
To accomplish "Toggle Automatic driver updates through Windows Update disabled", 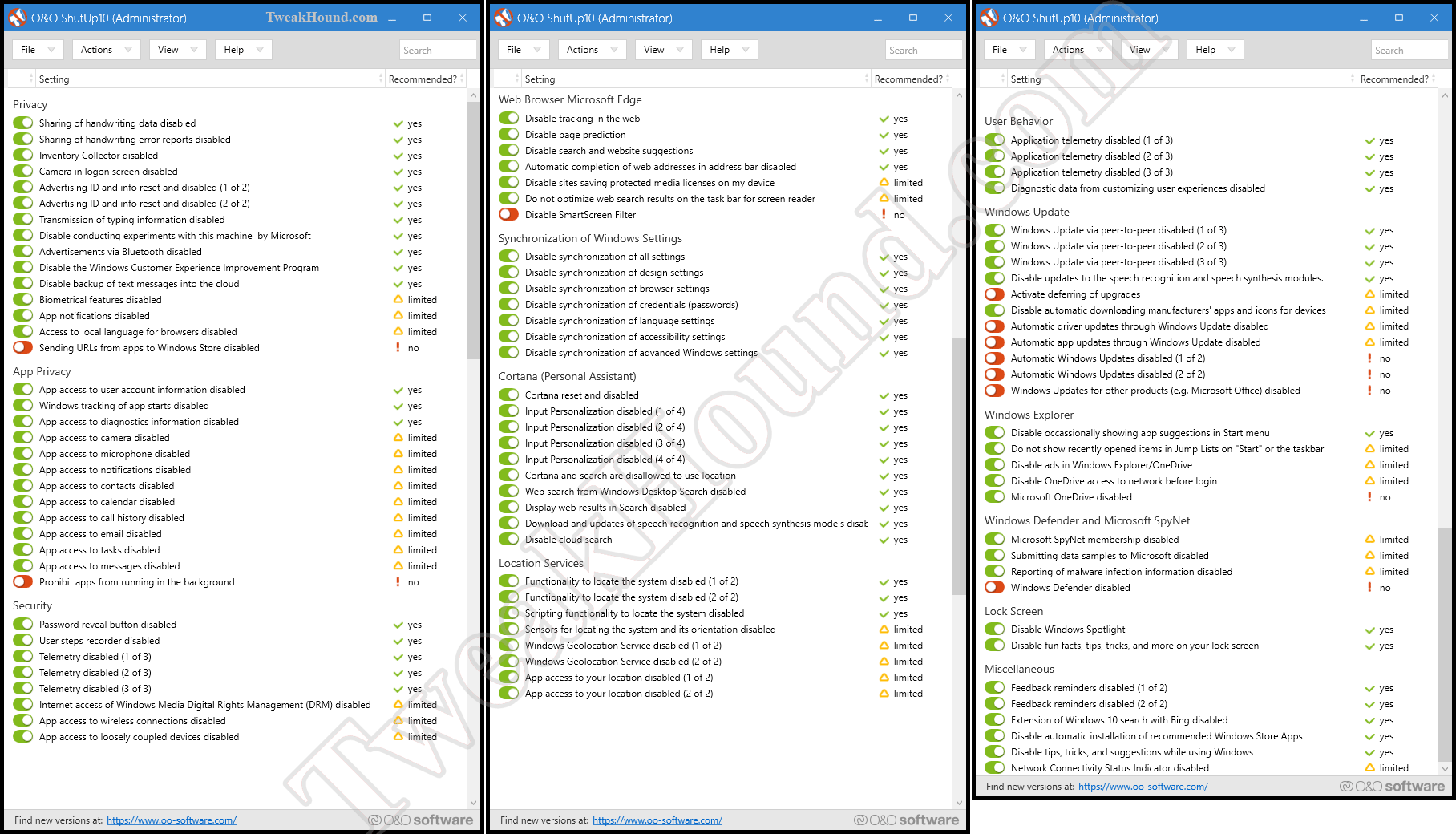I will (x=995, y=326).
